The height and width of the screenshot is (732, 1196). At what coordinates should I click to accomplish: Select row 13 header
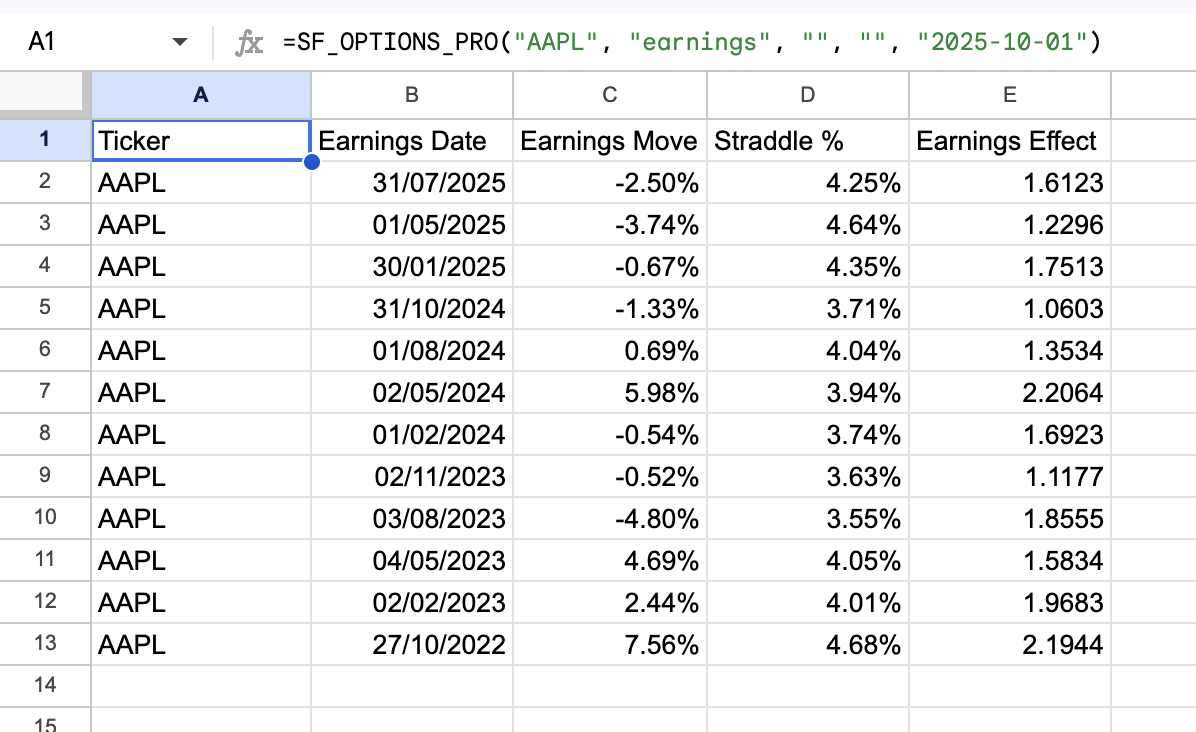pos(45,643)
